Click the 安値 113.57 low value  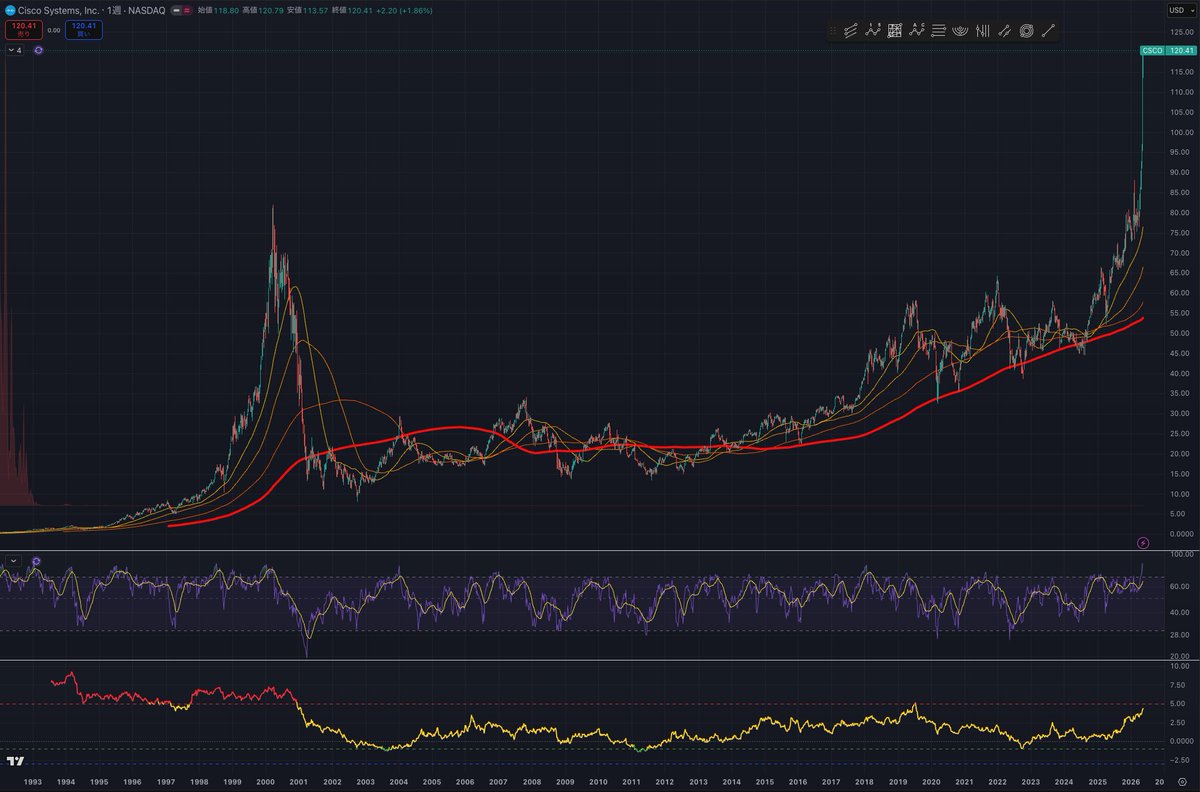(x=309, y=9)
